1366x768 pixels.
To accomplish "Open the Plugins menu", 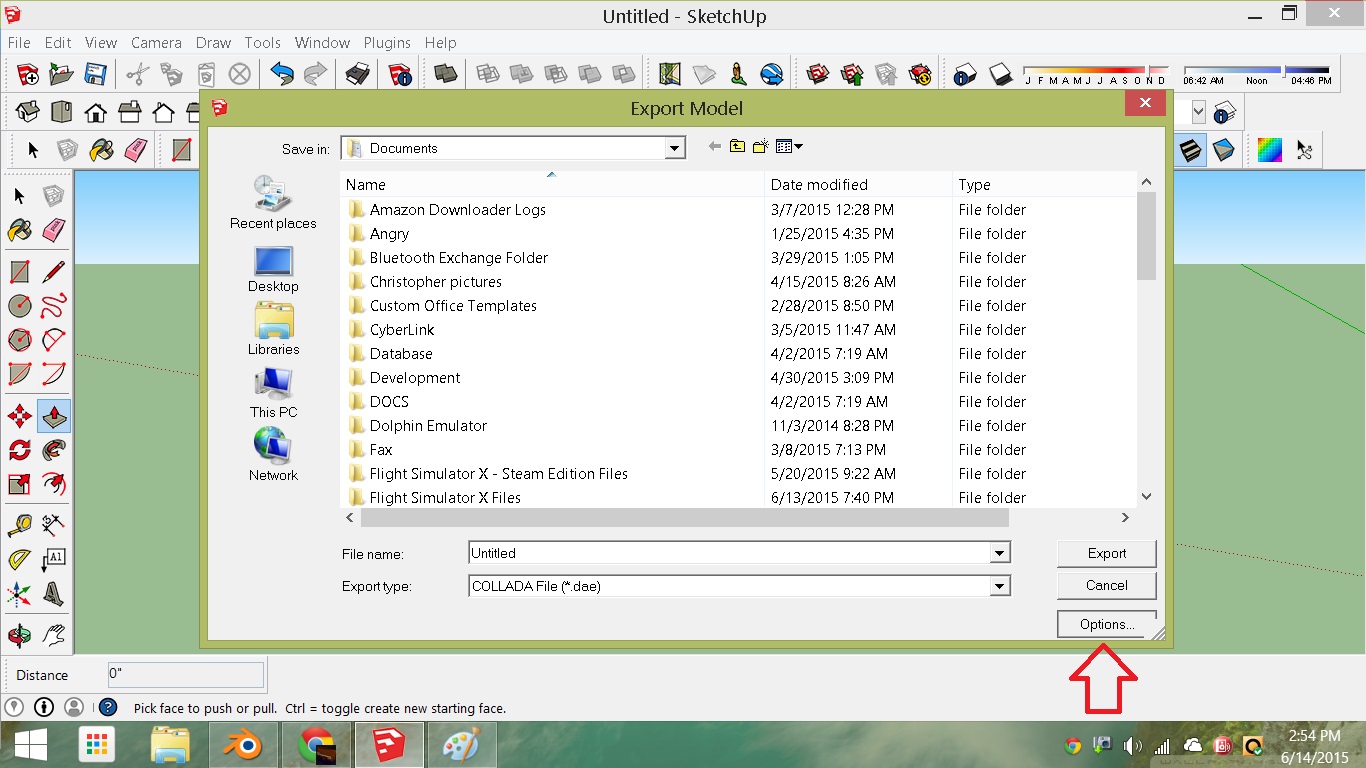I will pos(387,43).
